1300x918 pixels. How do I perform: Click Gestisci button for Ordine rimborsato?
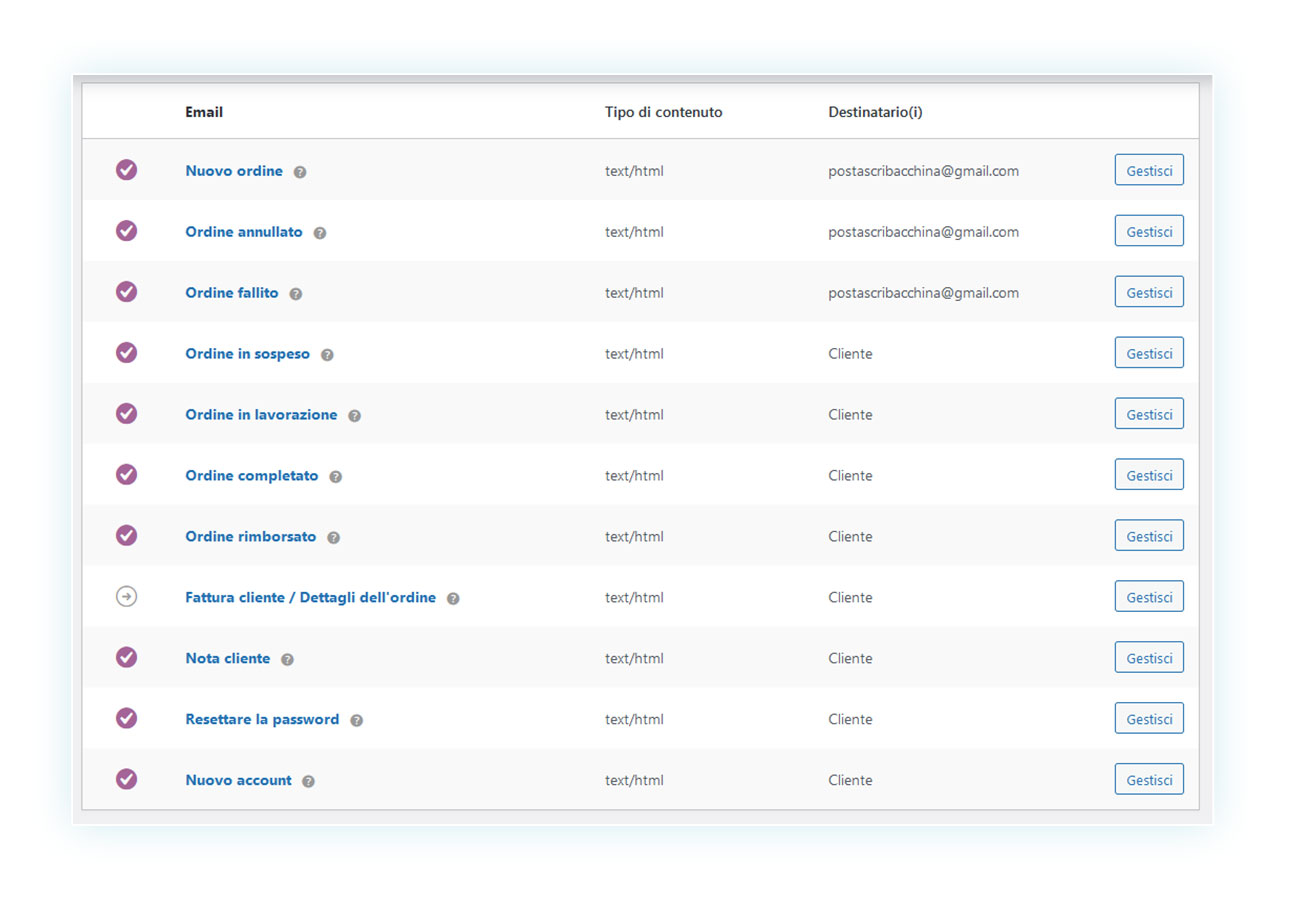pos(1149,536)
